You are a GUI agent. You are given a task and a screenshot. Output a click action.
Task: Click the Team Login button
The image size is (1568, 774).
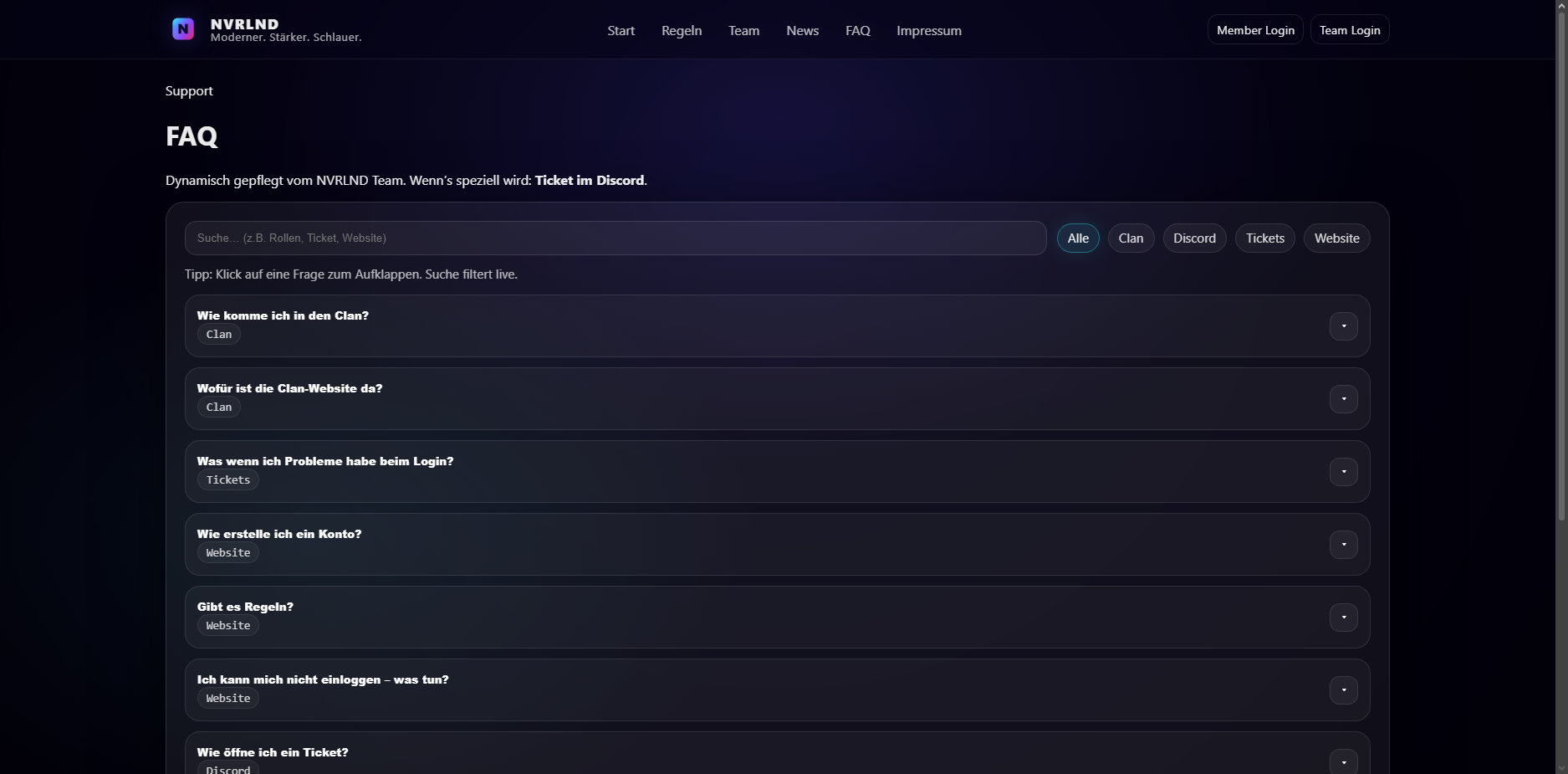[x=1350, y=30]
